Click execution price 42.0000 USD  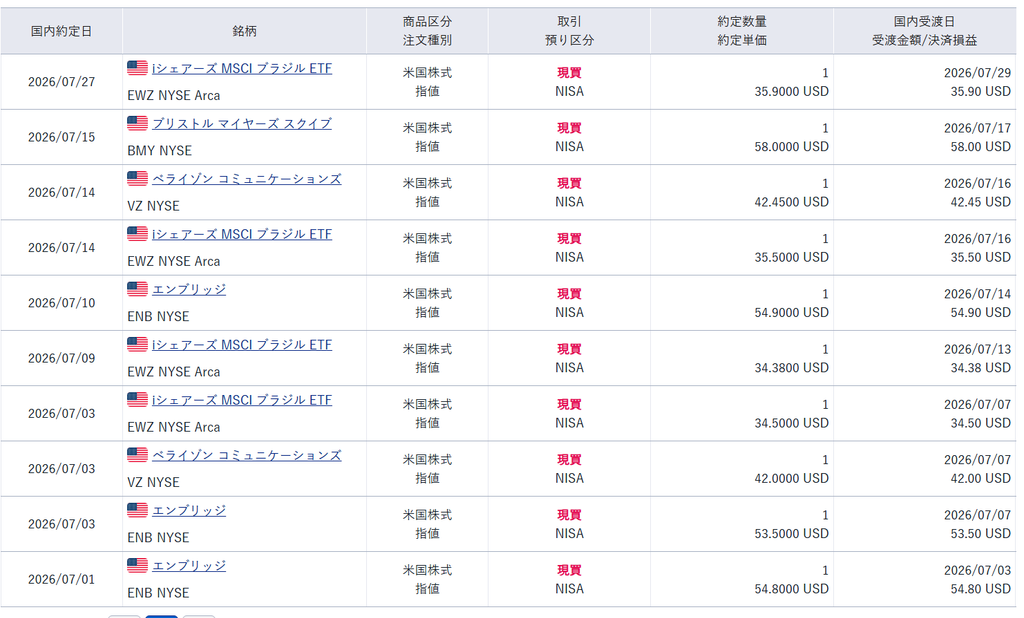792,478
